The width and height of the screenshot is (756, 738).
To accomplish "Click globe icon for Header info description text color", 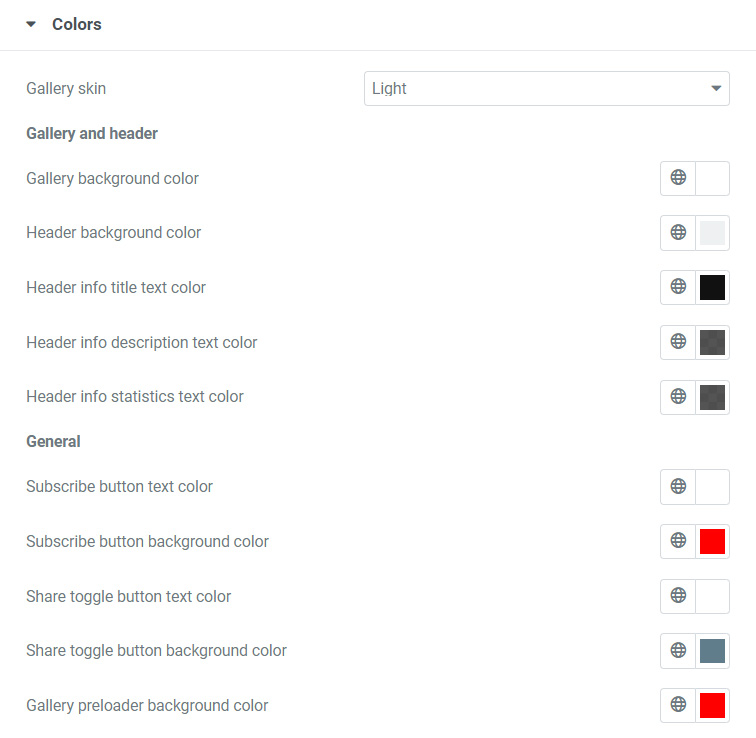I will click(x=678, y=342).
